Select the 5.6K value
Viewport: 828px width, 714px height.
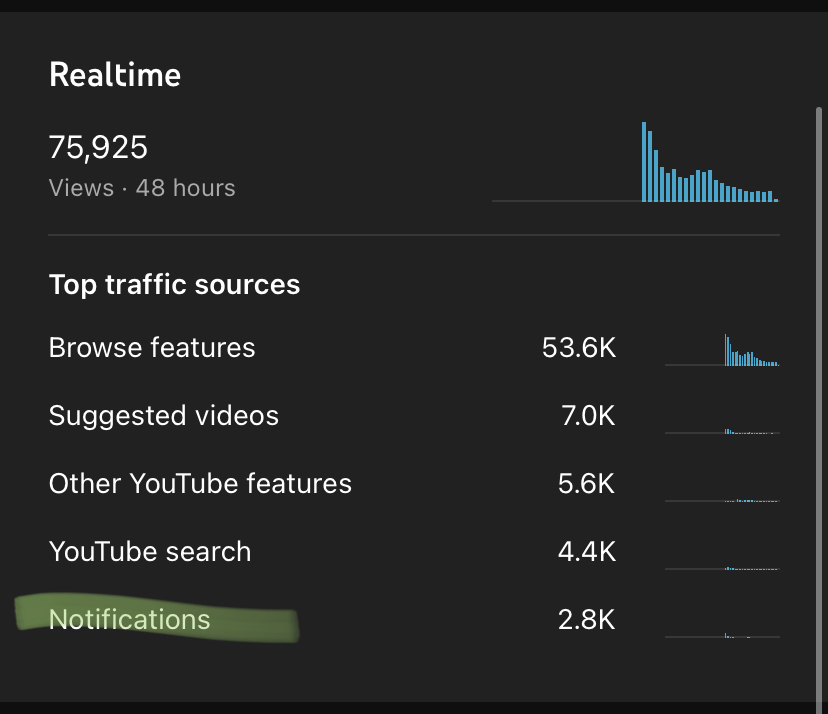click(587, 483)
